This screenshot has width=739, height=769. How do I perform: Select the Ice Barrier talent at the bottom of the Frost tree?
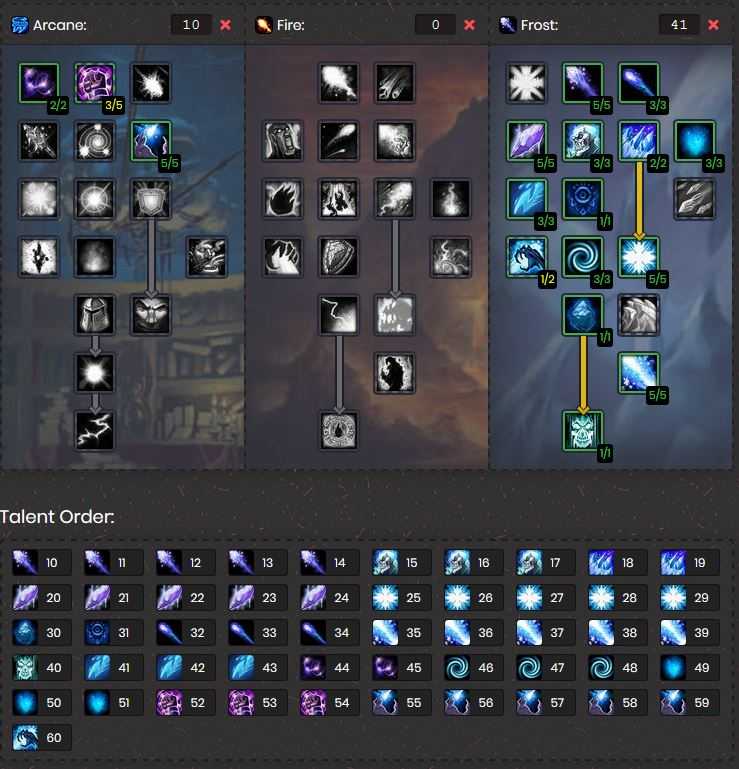tap(582, 430)
